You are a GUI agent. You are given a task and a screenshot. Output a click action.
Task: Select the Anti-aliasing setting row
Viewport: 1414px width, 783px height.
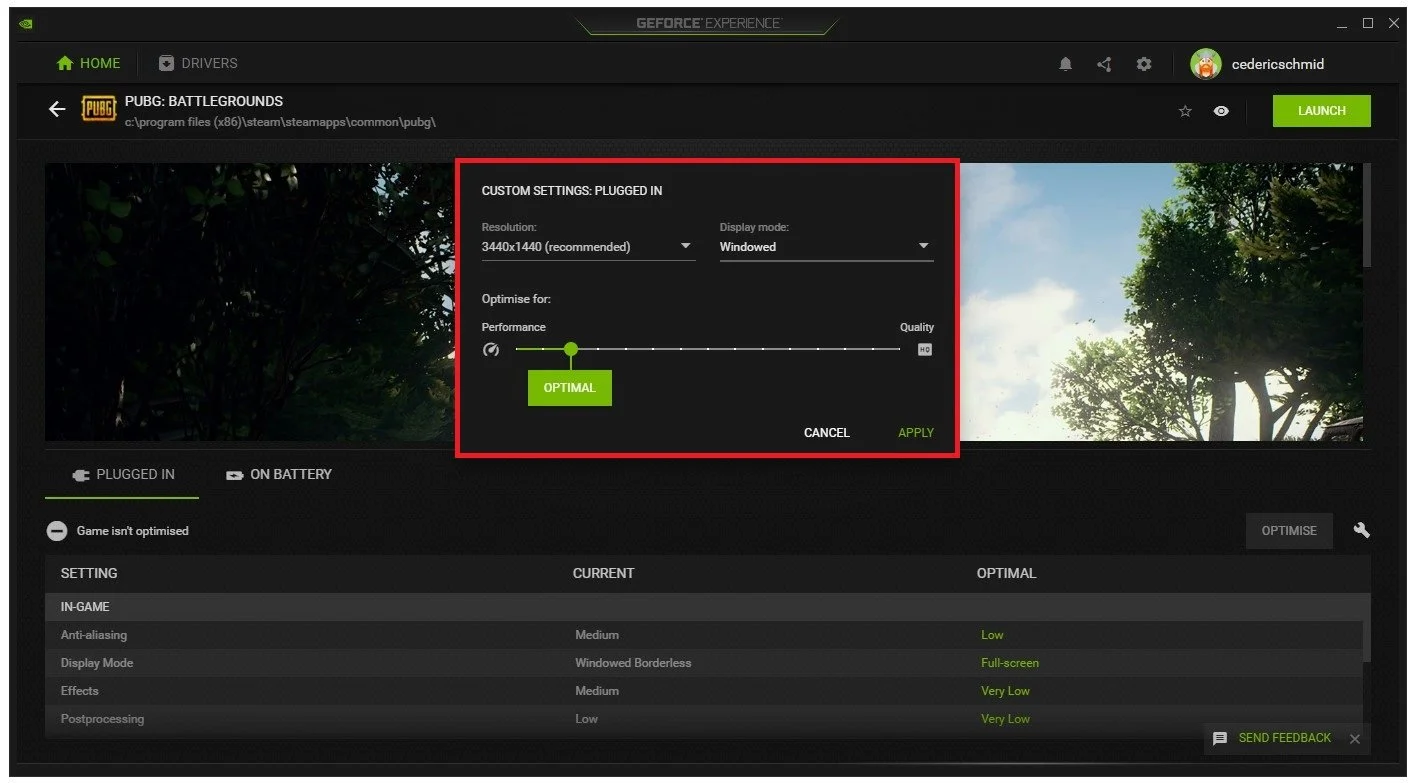pos(703,635)
